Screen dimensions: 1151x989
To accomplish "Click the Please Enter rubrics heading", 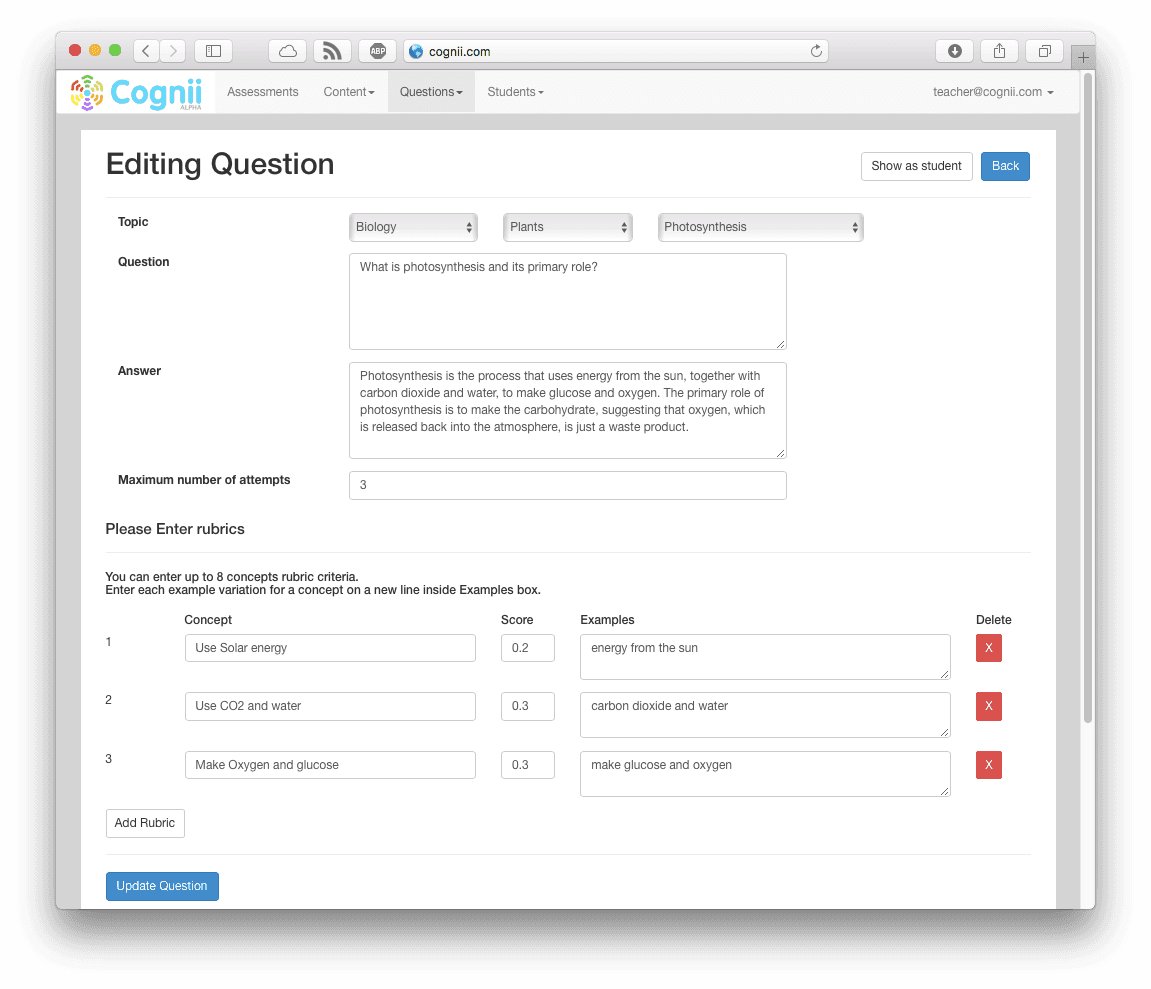I will tap(175, 529).
